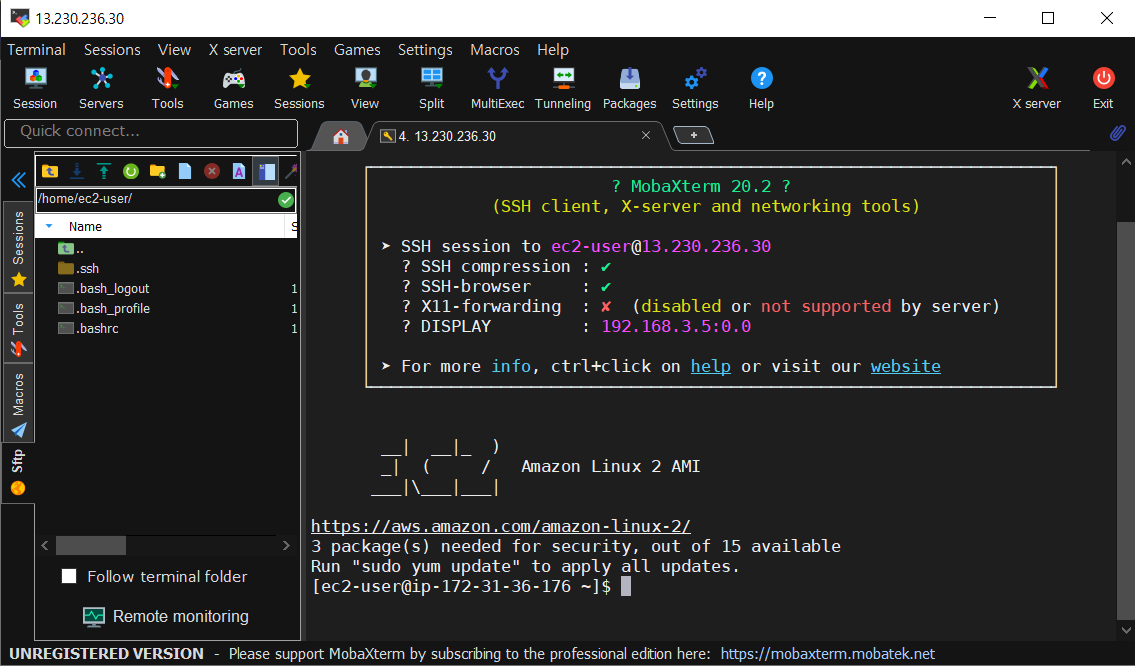The image size is (1135, 666).
Task: Create a new file in SFTP browser
Action: point(185,171)
